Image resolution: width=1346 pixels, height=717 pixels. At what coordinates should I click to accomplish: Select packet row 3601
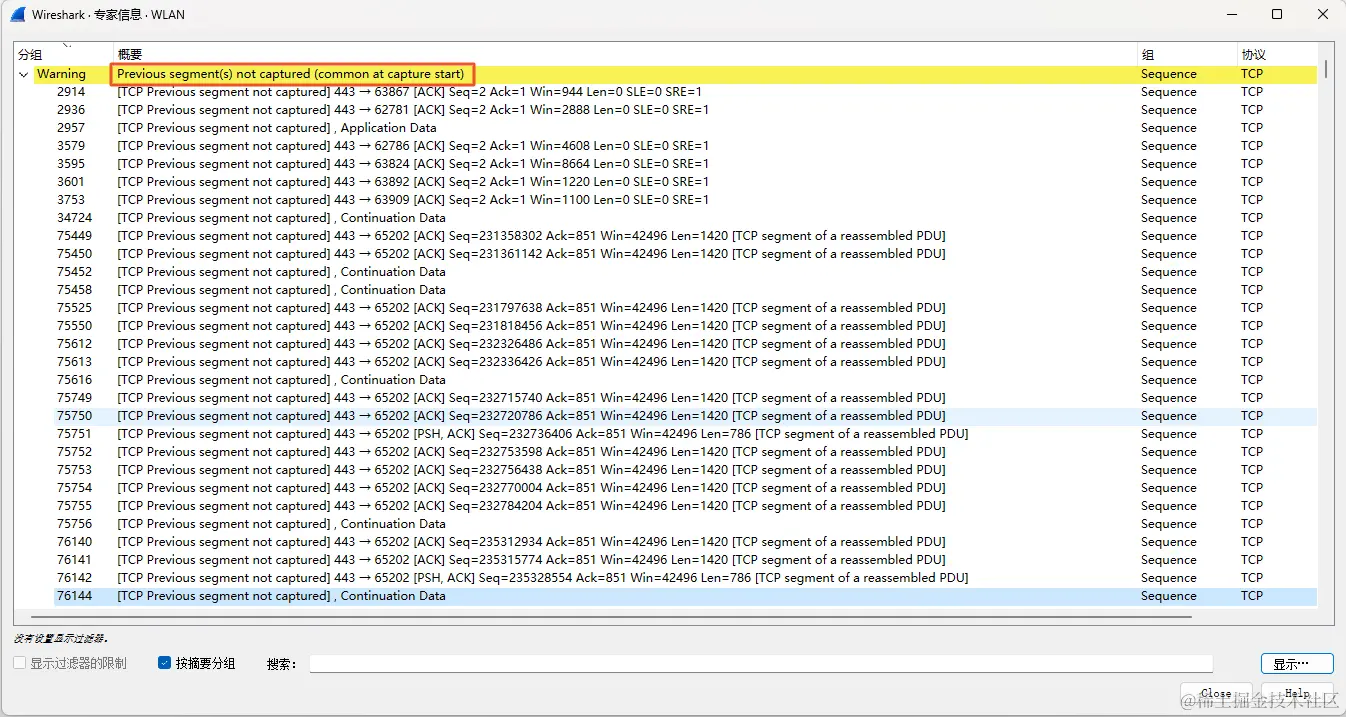(x=685, y=182)
